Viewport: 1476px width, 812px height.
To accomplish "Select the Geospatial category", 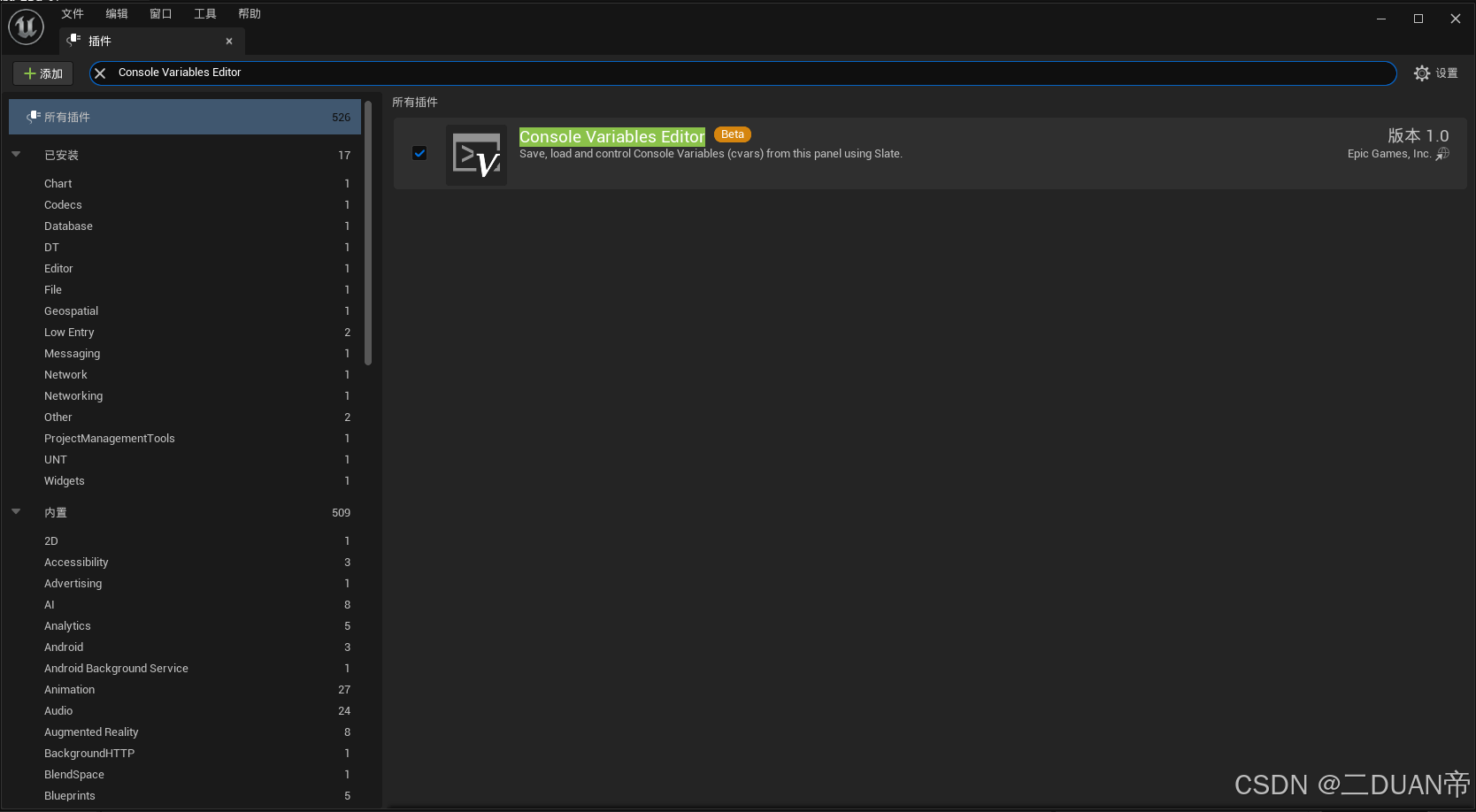I will (185, 310).
